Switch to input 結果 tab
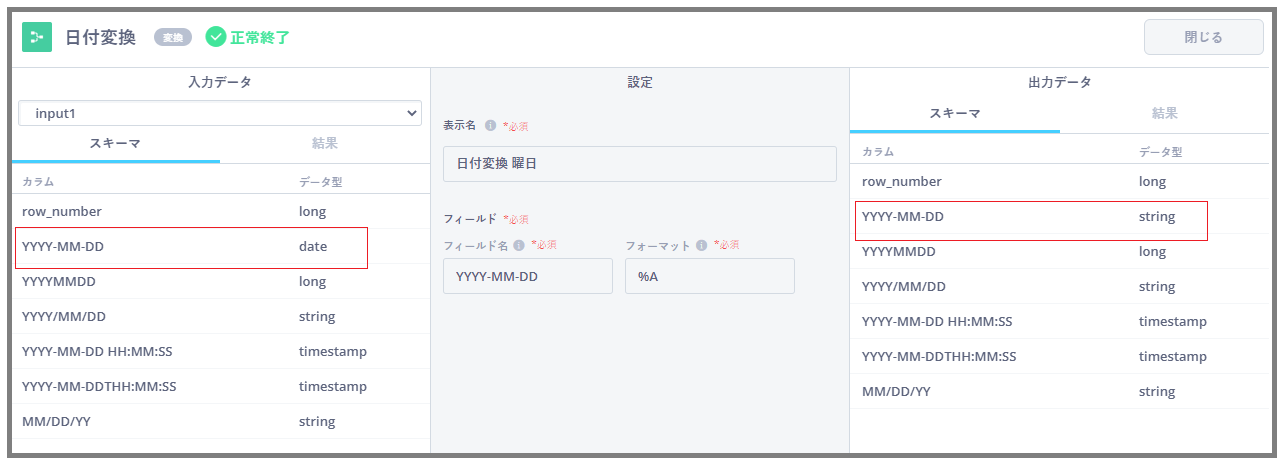 [x=325, y=144]
